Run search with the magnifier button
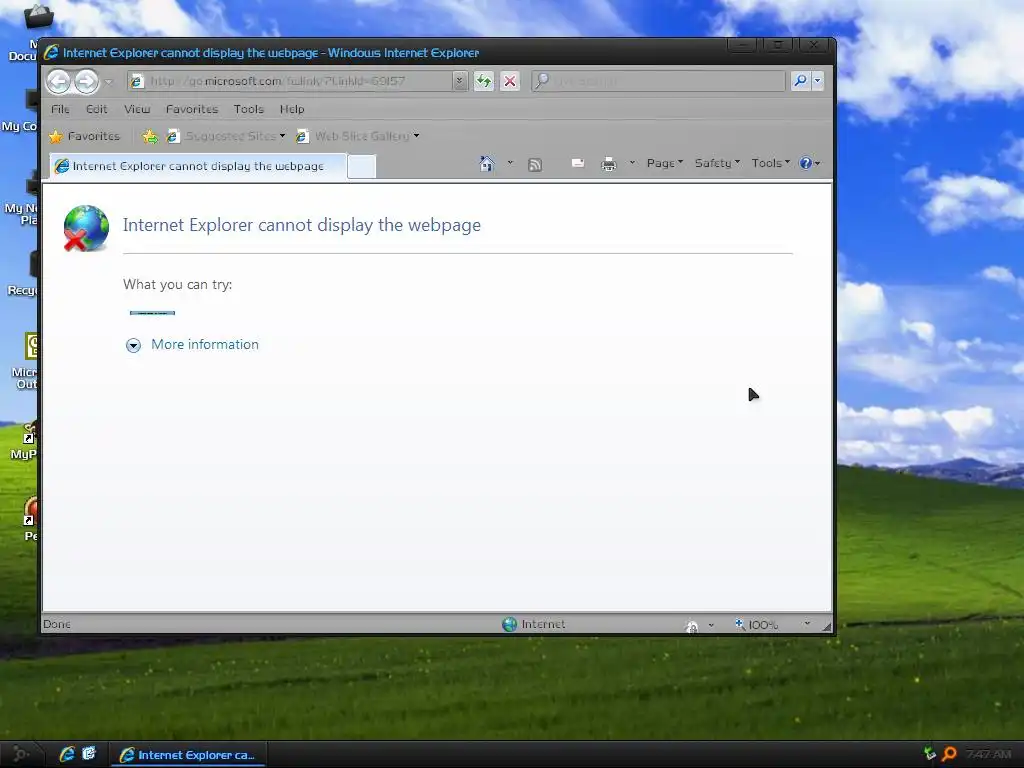The image size is (1024, 768). coord(800,81)
